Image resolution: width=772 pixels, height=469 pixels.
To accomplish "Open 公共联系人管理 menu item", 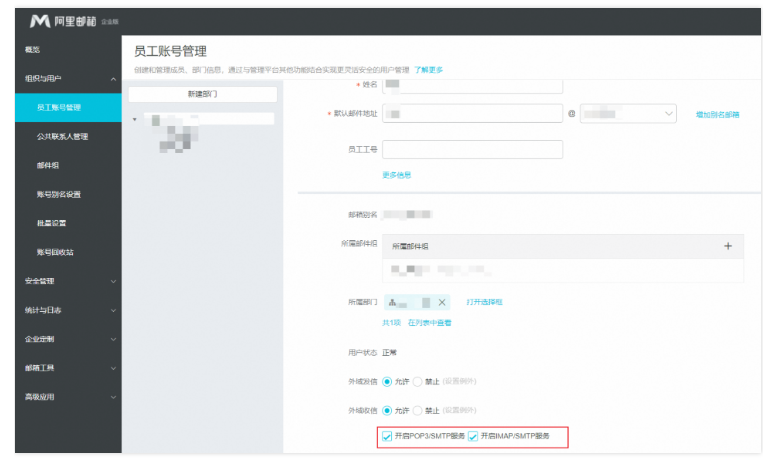I will 63,136.
